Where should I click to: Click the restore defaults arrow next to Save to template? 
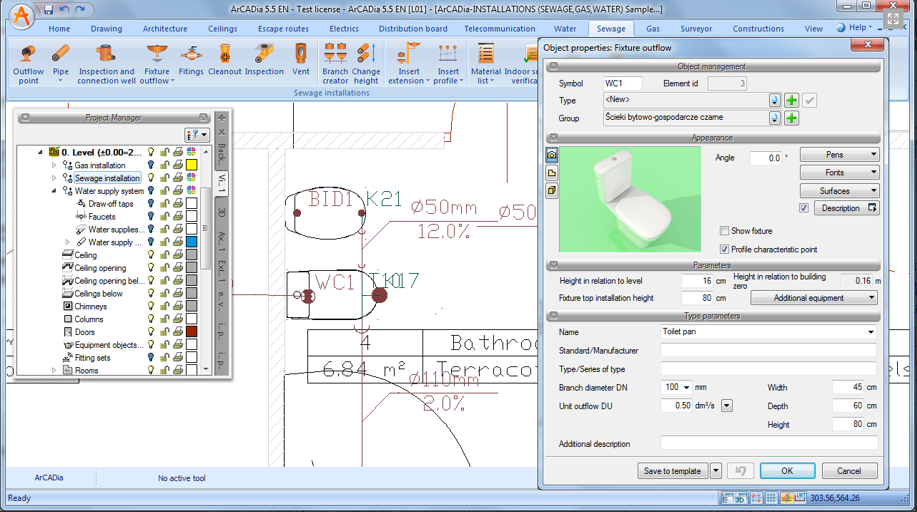(740, 470)
